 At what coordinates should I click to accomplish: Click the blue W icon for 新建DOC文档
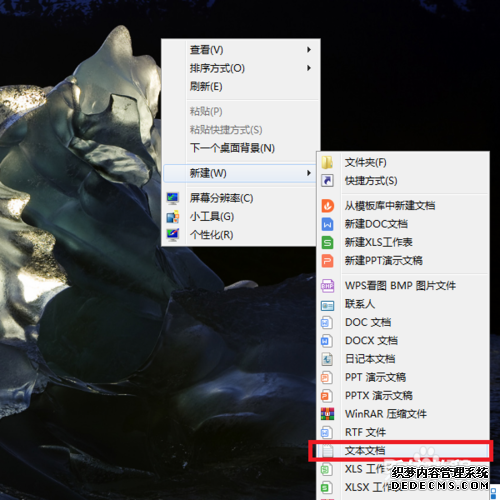click(327, 224)
